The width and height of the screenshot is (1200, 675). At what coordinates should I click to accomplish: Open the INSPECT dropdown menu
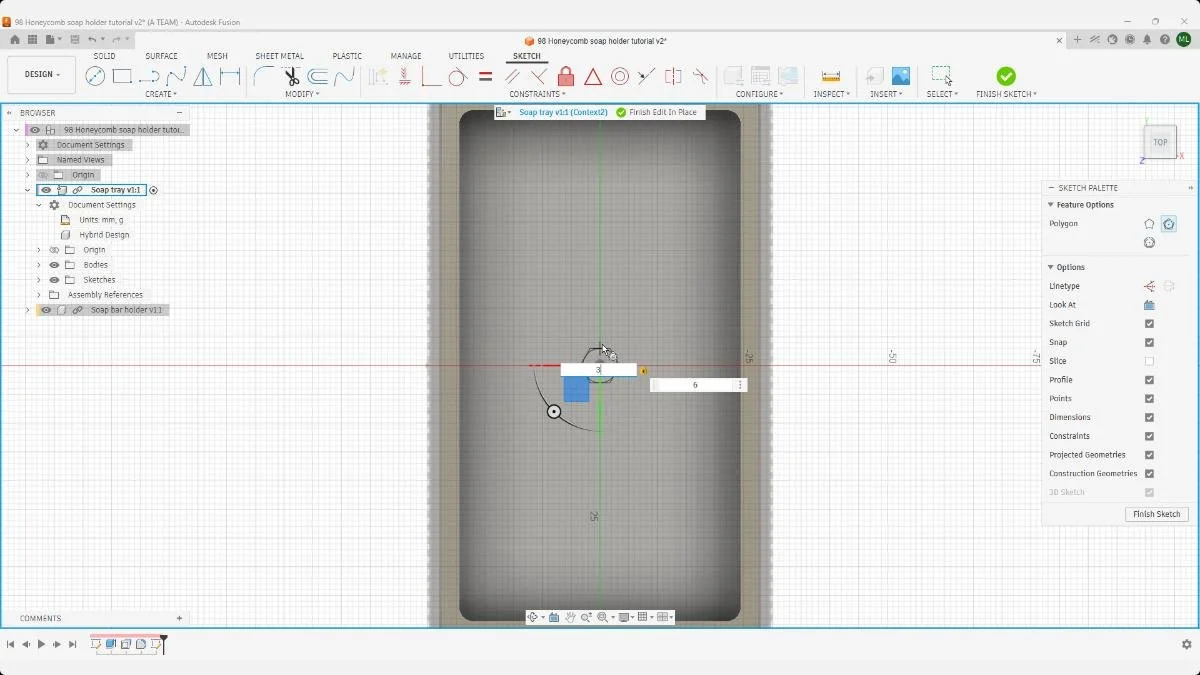(x=831, y=94)
